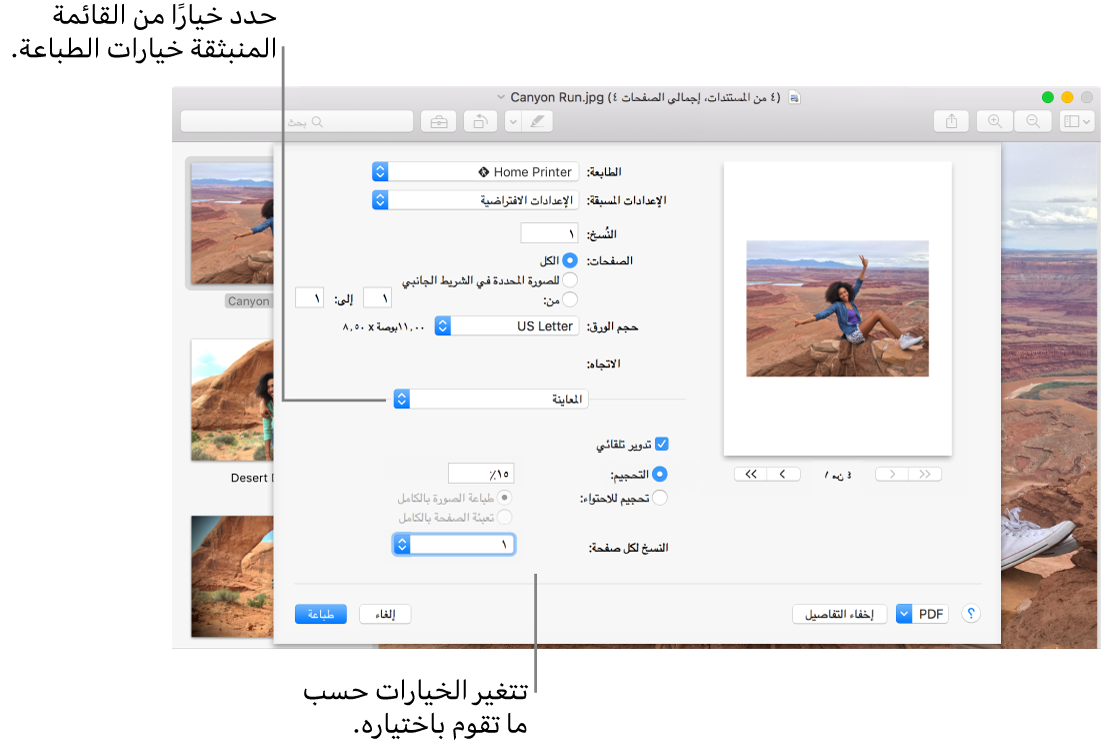Go to next preview page button
Image resolution: width=1101 pixels, height=745 pixels.
[892, 474]
